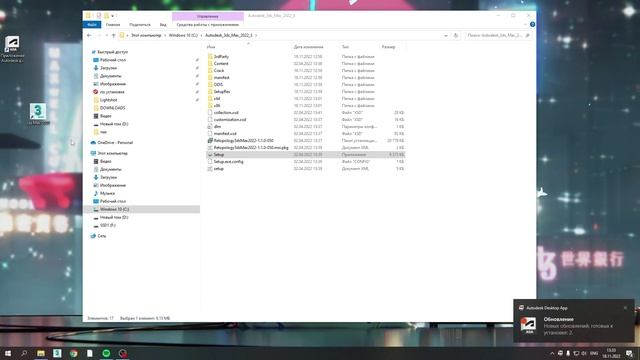
Task: Click Windows 10 (C:) in address bar
Action: (183, 36)
